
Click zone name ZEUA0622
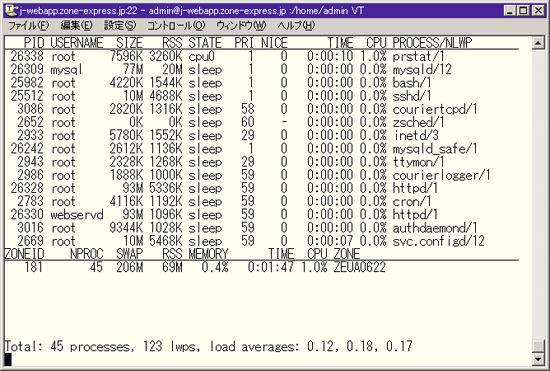coord(360,267)
